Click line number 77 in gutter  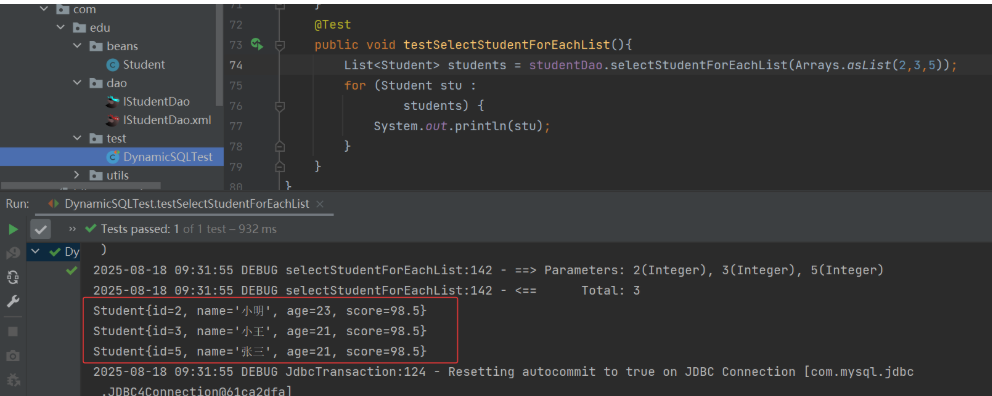[x=235, y=126]
